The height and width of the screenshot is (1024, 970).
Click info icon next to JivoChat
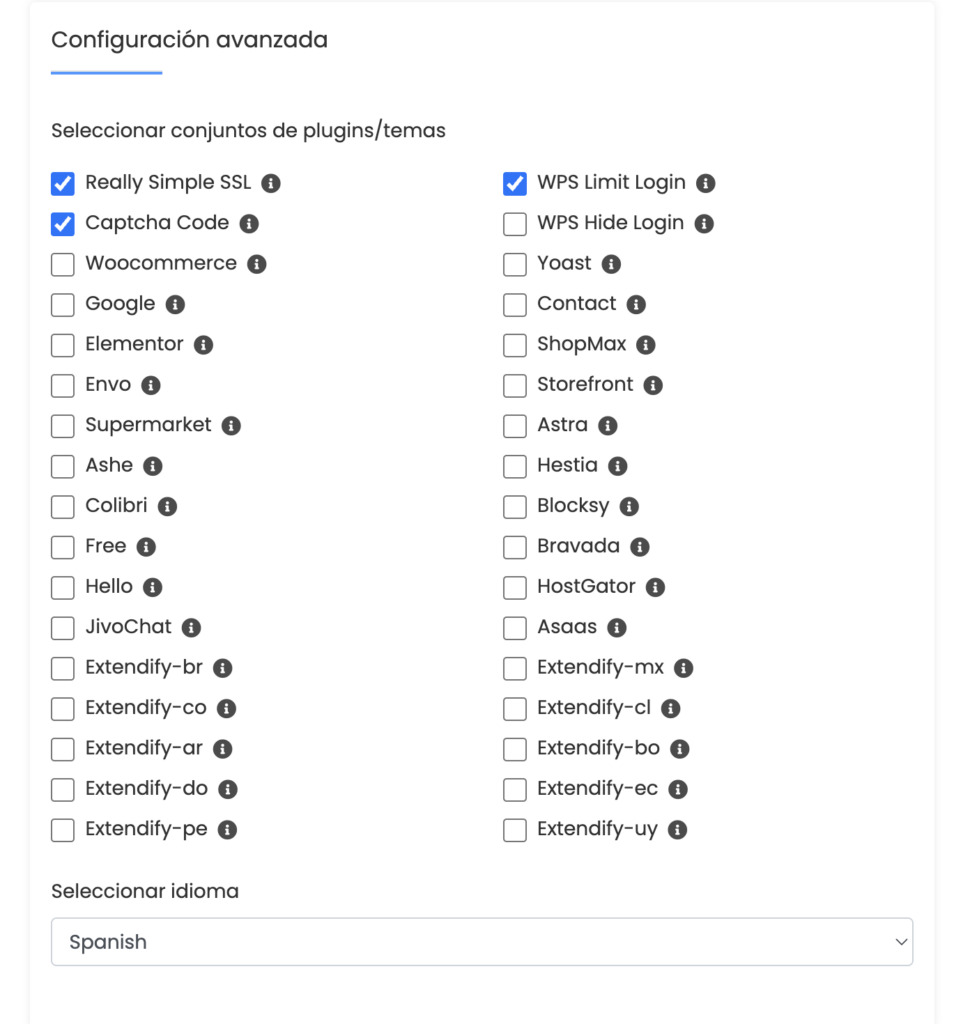click(191, 628)
